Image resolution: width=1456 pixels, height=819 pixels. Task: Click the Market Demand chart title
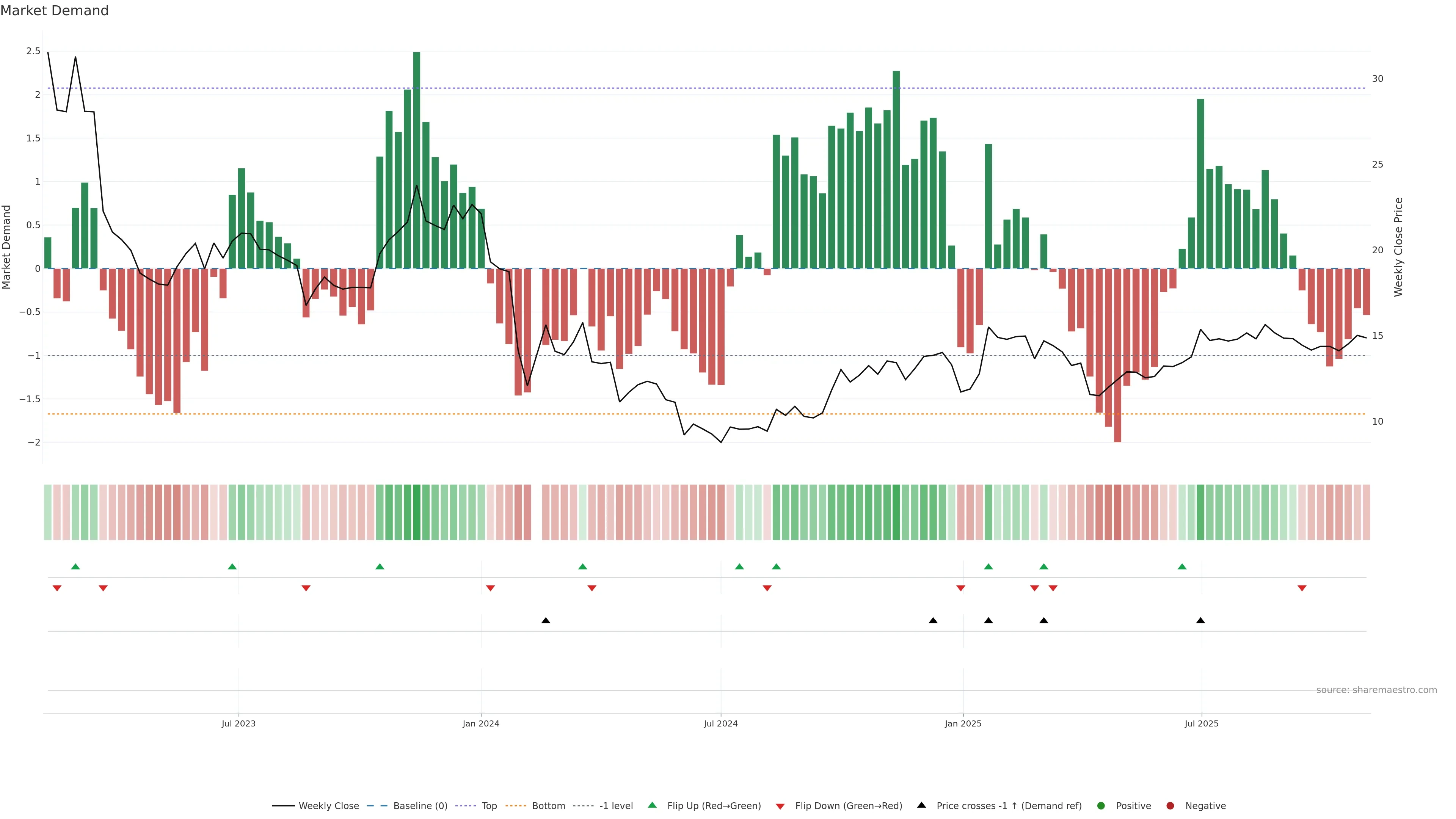pos(54,11)
